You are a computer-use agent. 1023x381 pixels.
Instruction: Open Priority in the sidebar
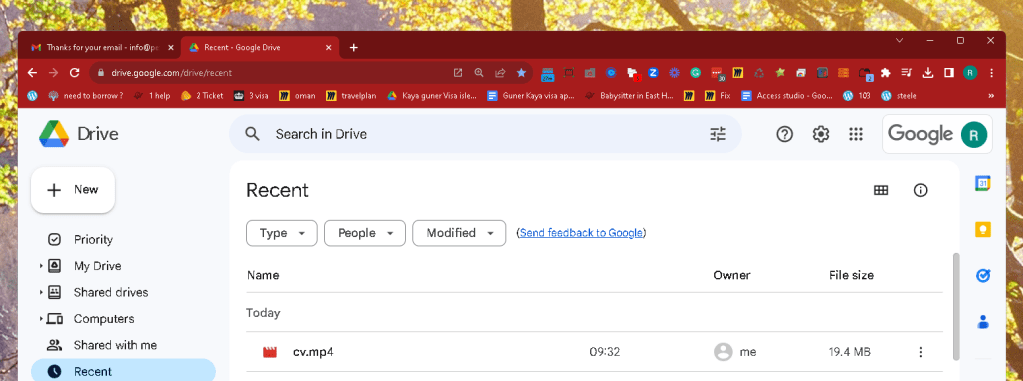(x=93, y=239)
